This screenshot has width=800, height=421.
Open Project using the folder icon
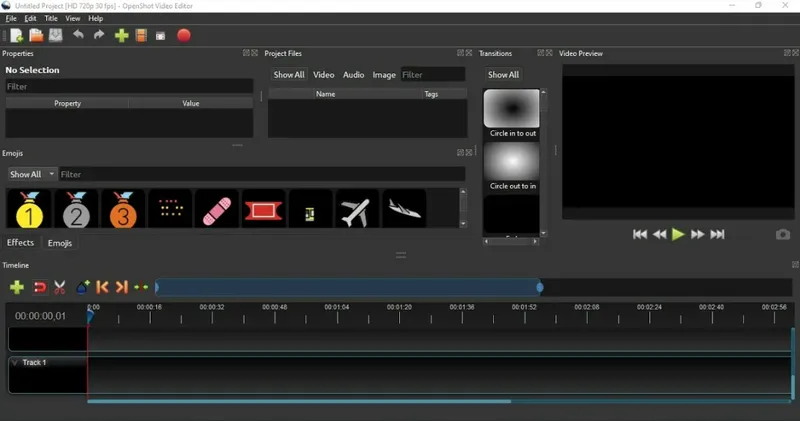[36, 35]
